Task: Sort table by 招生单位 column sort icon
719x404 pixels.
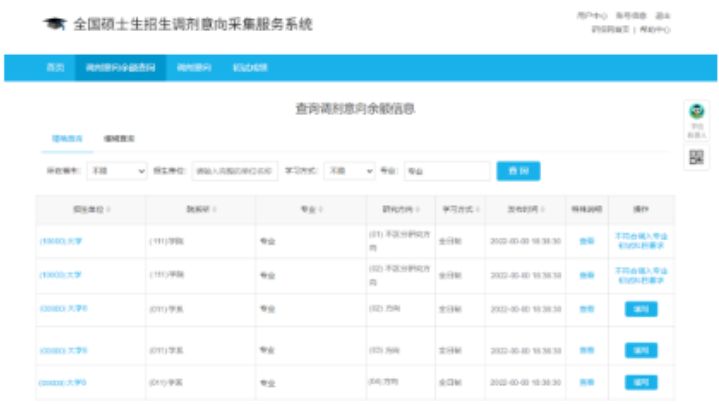Action: coord(109,210)
